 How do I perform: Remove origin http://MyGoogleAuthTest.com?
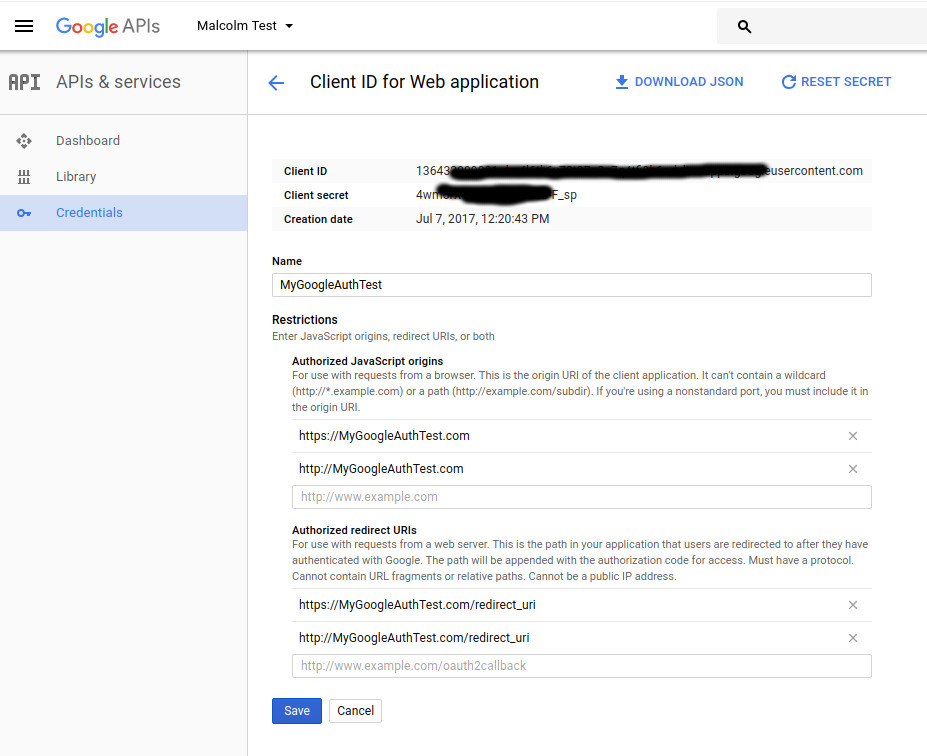coord(853,469)
